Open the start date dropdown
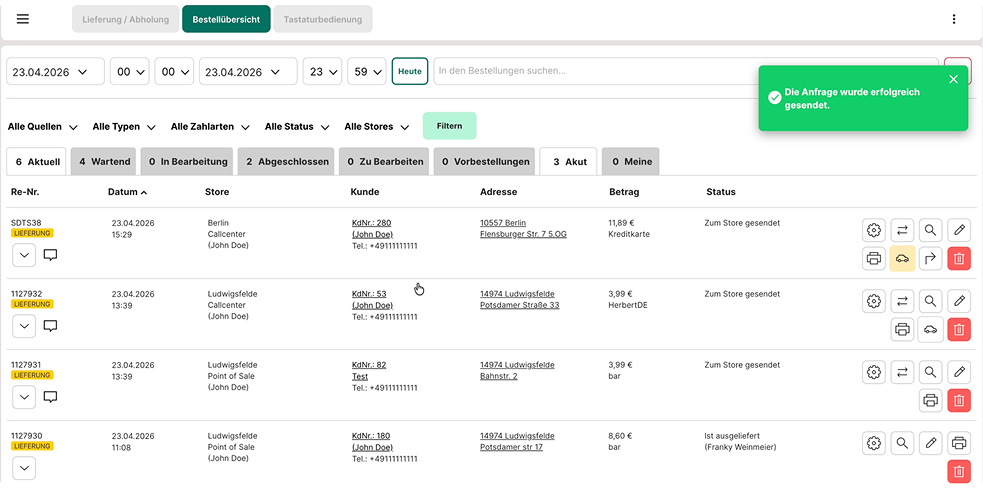The image size is (983, 488). [x=55, y=72]
